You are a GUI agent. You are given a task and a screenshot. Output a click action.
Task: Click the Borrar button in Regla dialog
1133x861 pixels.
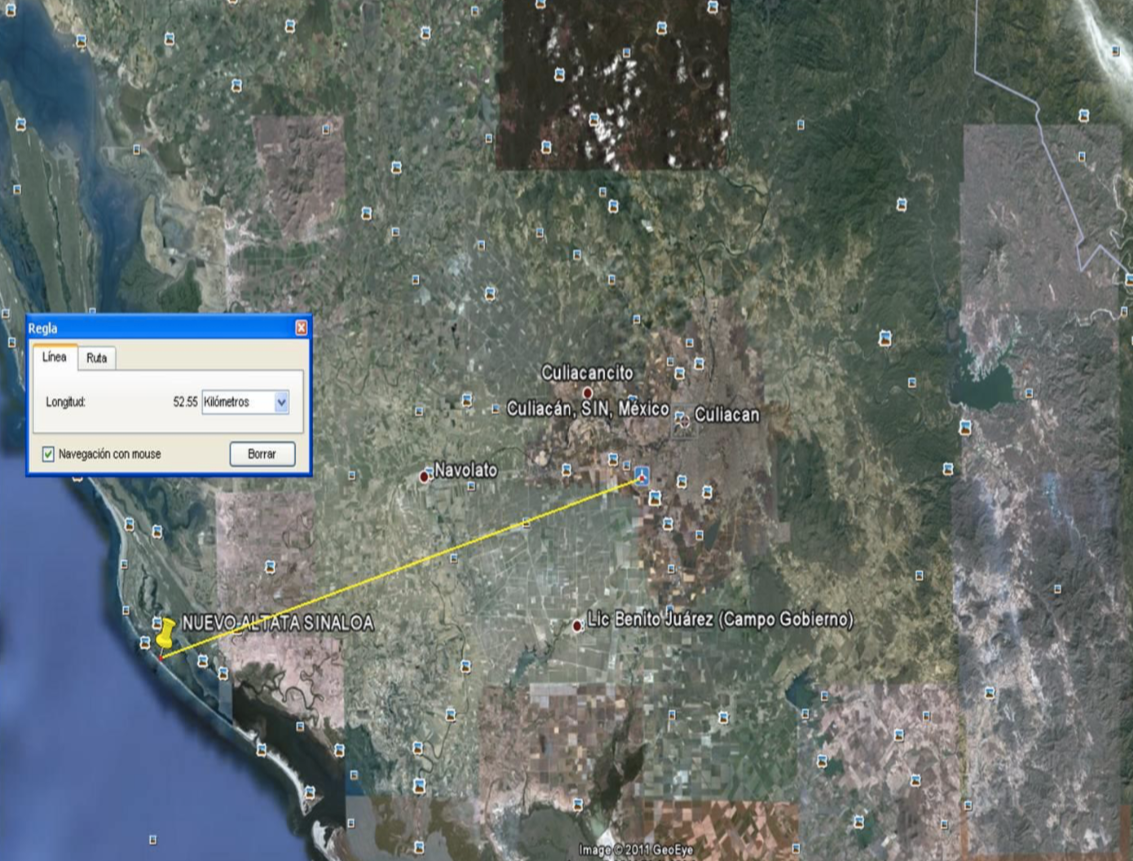[x=262, y=454]
